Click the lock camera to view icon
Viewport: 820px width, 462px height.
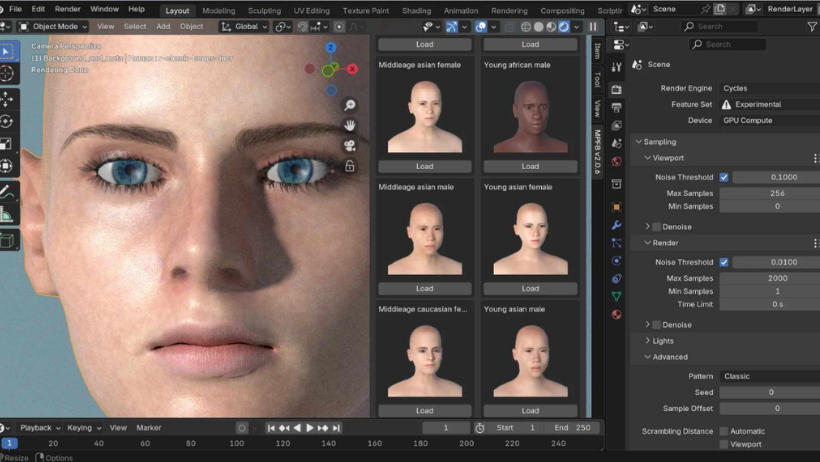(350, 166)
